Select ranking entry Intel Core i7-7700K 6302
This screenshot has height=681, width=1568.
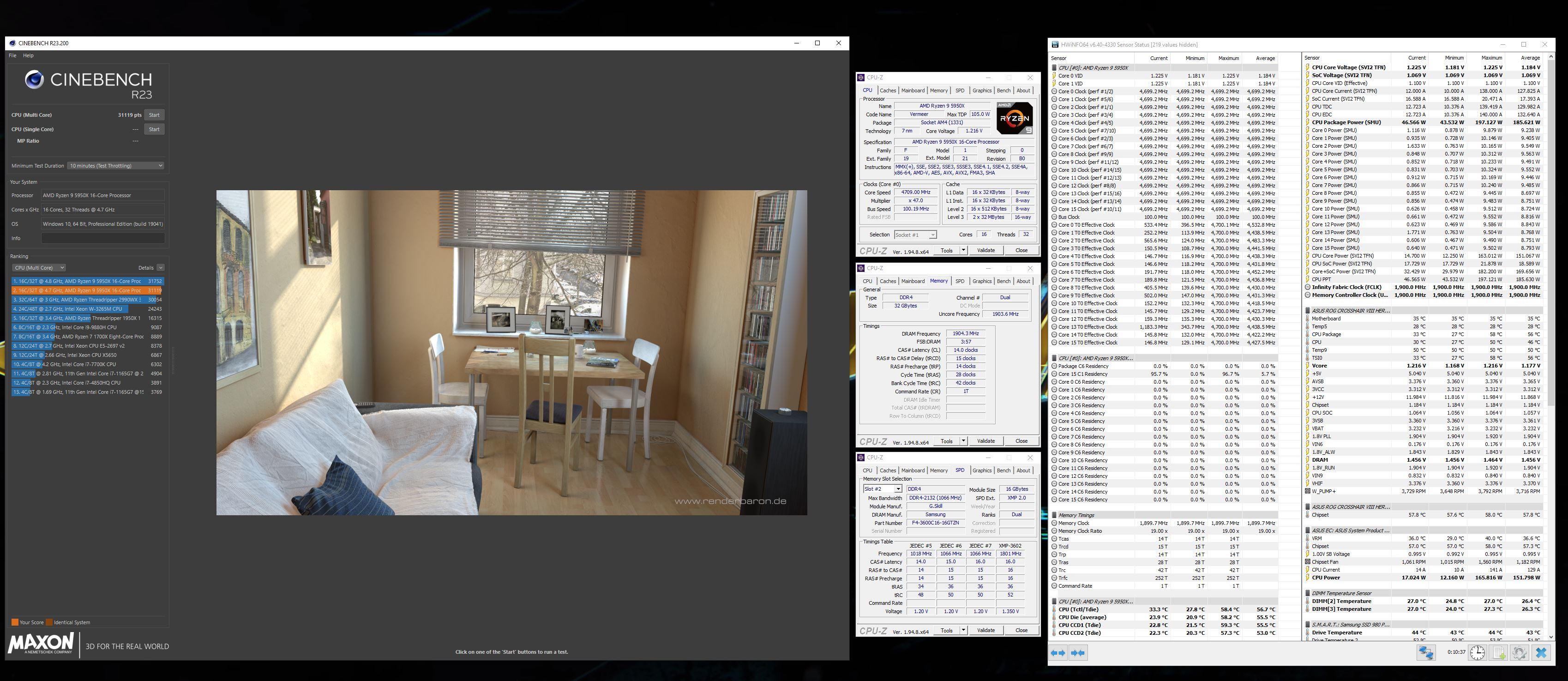(x=87, y=365)
